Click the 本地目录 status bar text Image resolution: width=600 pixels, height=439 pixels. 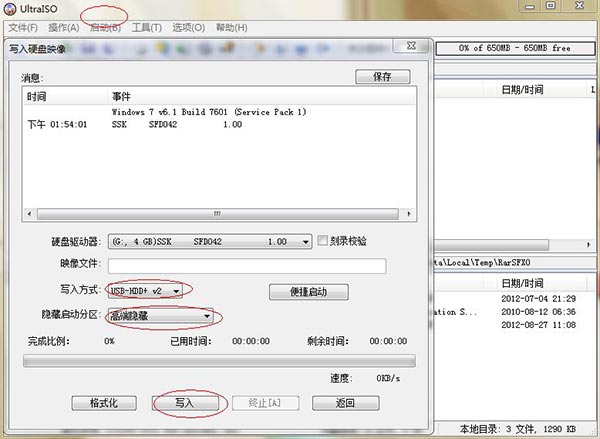coord(518,429)
